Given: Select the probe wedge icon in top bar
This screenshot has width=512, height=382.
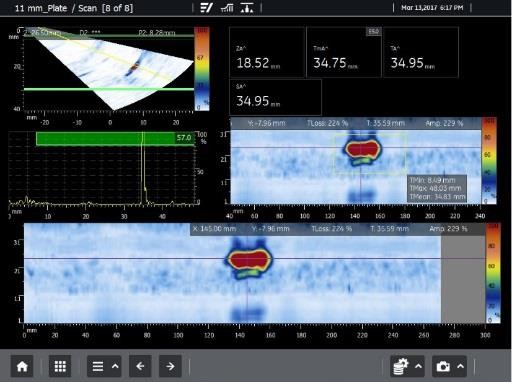Looking at the screenshot, I should [x=206, y=8].
